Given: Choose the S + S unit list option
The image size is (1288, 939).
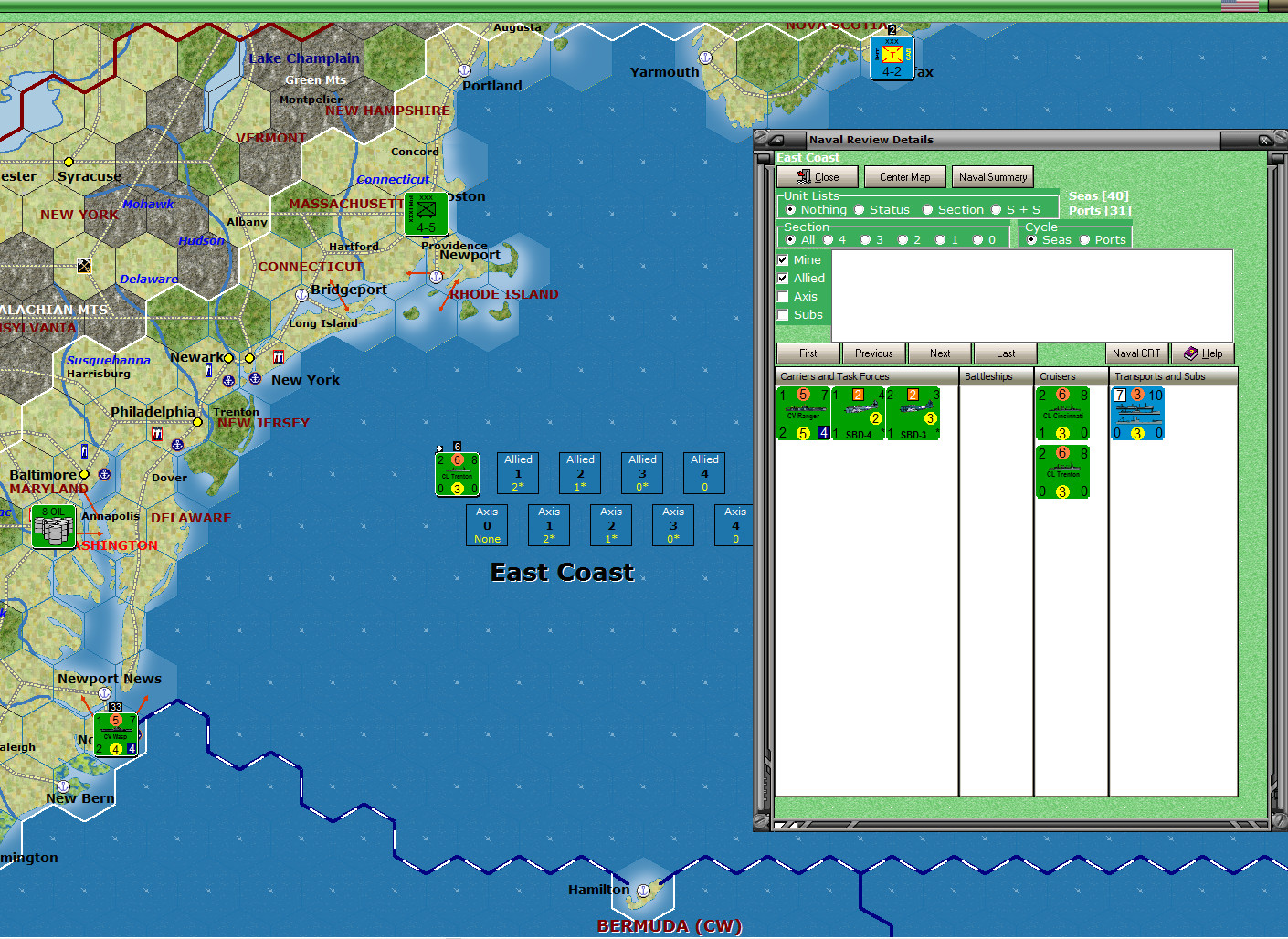Looking at the screenshot, I should (x=997, y=210).
